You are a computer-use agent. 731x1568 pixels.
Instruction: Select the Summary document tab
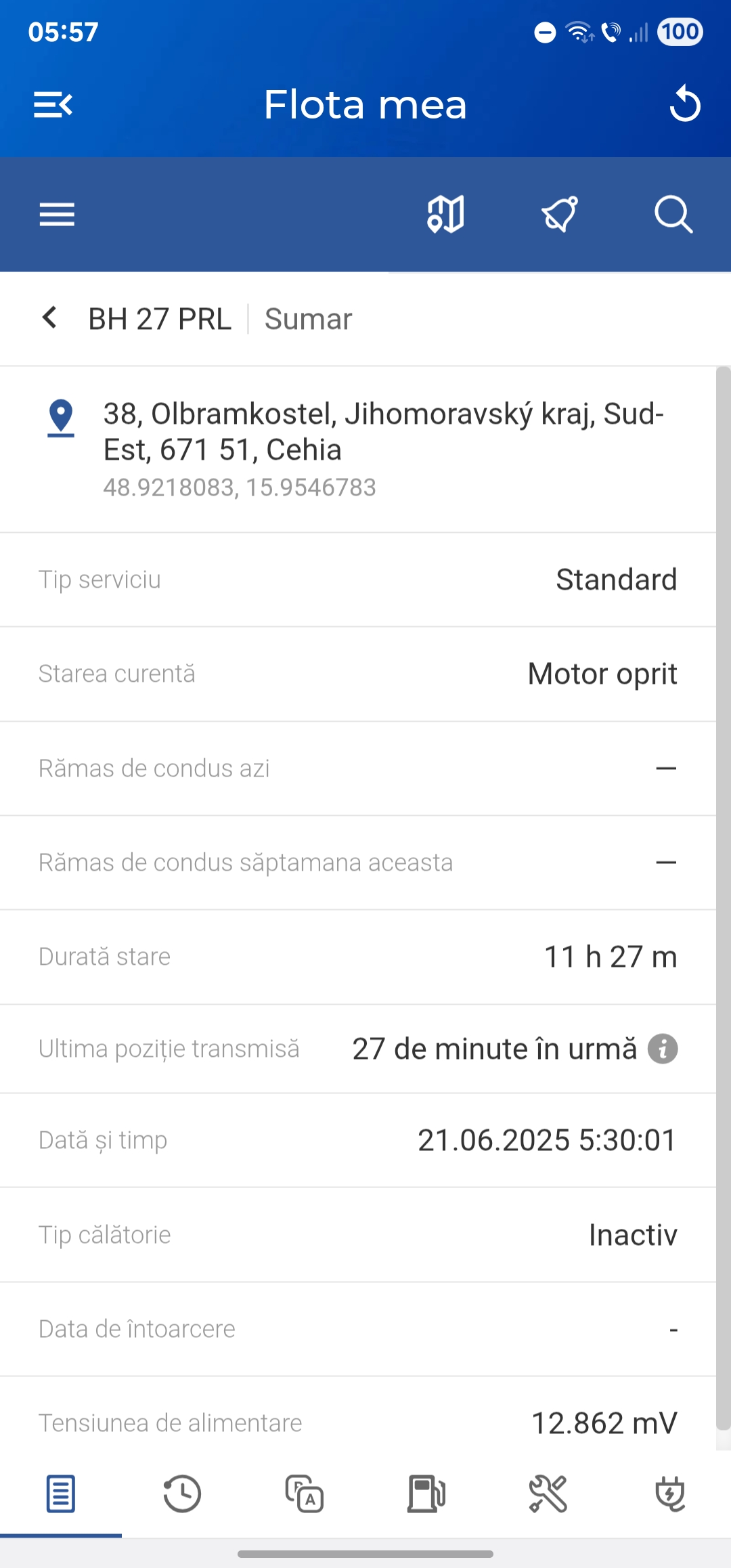61,1494
